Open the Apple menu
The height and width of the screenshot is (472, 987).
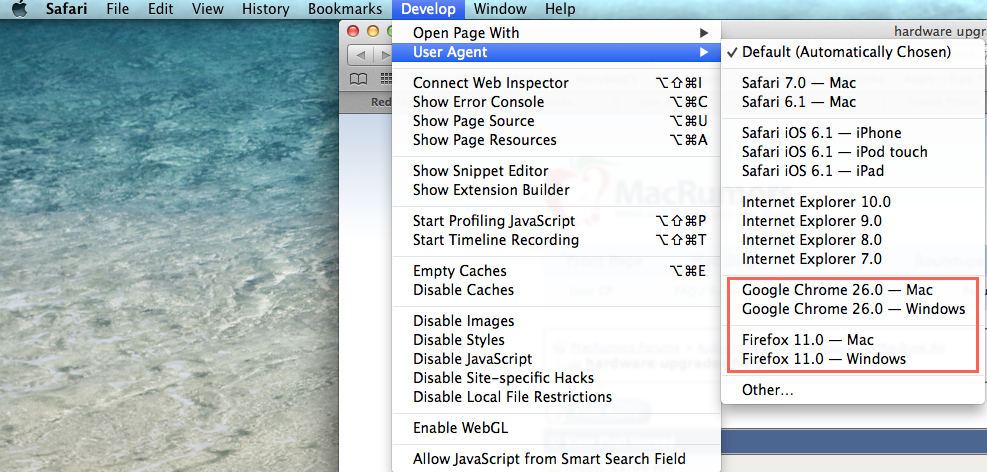pyautogui.click(x=20, y=9)
